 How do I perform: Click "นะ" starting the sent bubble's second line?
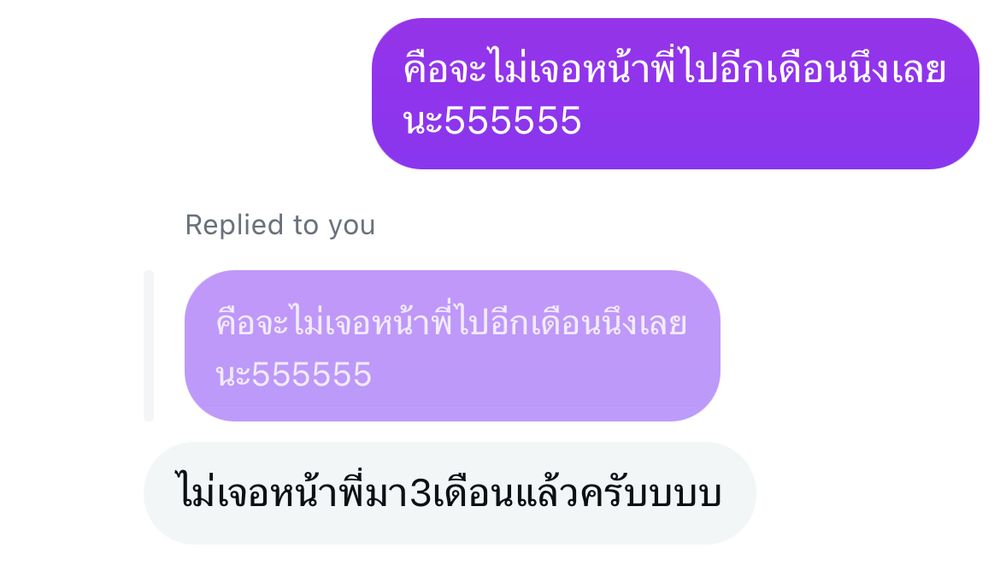pyautogui.click(x=423, y=121)
